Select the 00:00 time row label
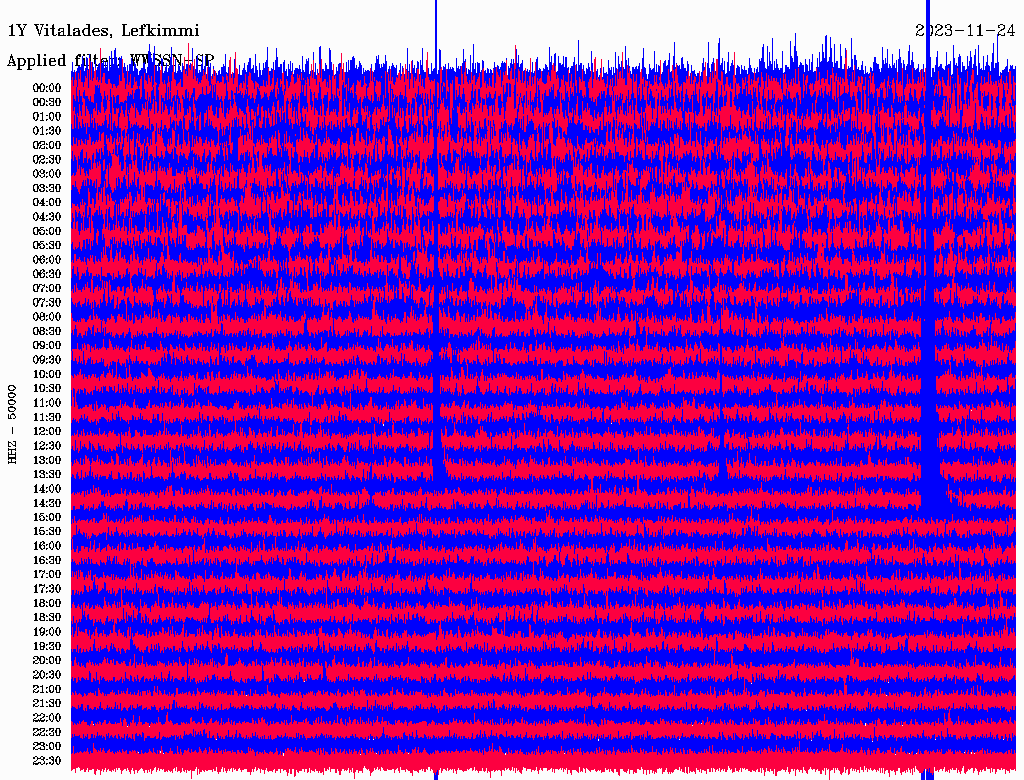The height and width of the screenshot is (780, 1024). pos(47,88)
